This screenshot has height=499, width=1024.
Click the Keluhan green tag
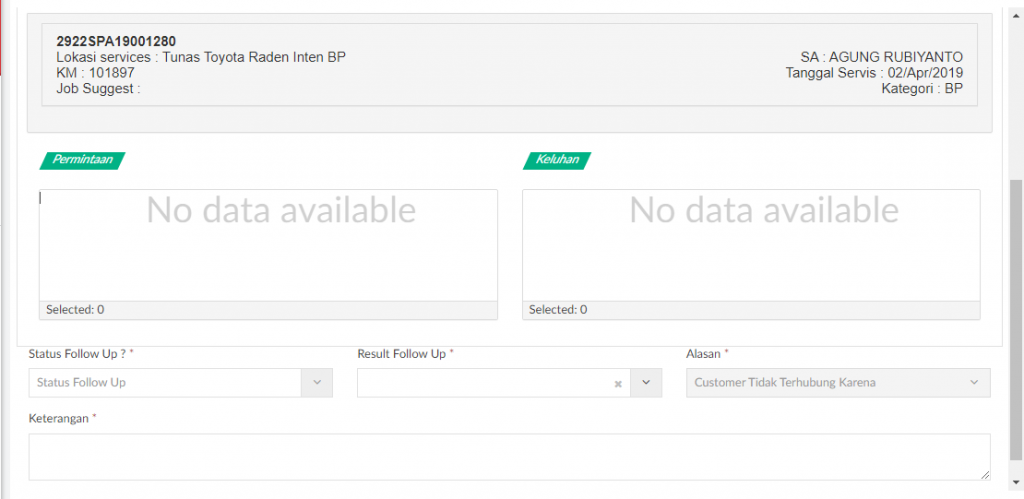click(x=557, y=161)
